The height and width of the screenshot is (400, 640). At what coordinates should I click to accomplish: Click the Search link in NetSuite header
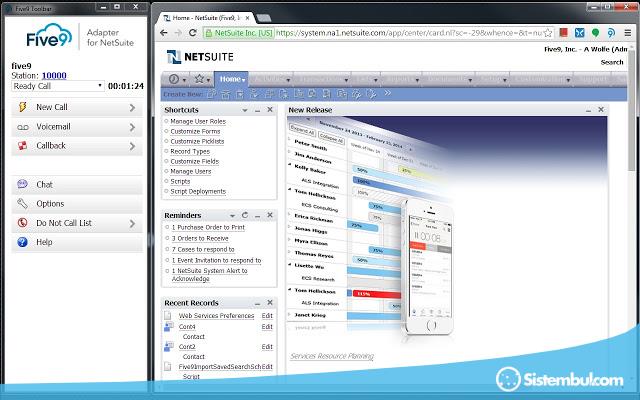coord(612,62)
